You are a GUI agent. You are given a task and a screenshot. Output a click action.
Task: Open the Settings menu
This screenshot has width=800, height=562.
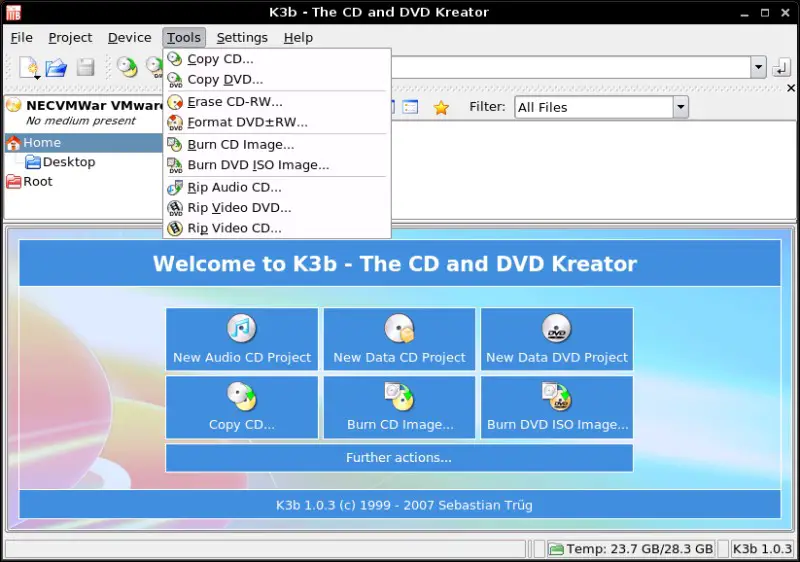(x=242, y=38)
